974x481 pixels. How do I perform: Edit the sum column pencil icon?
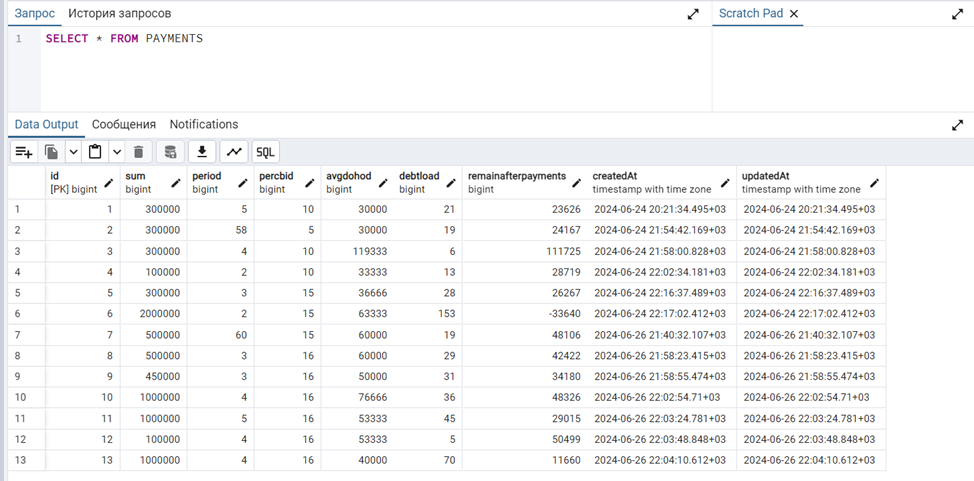pyautogui.click(x=176, y=183)
